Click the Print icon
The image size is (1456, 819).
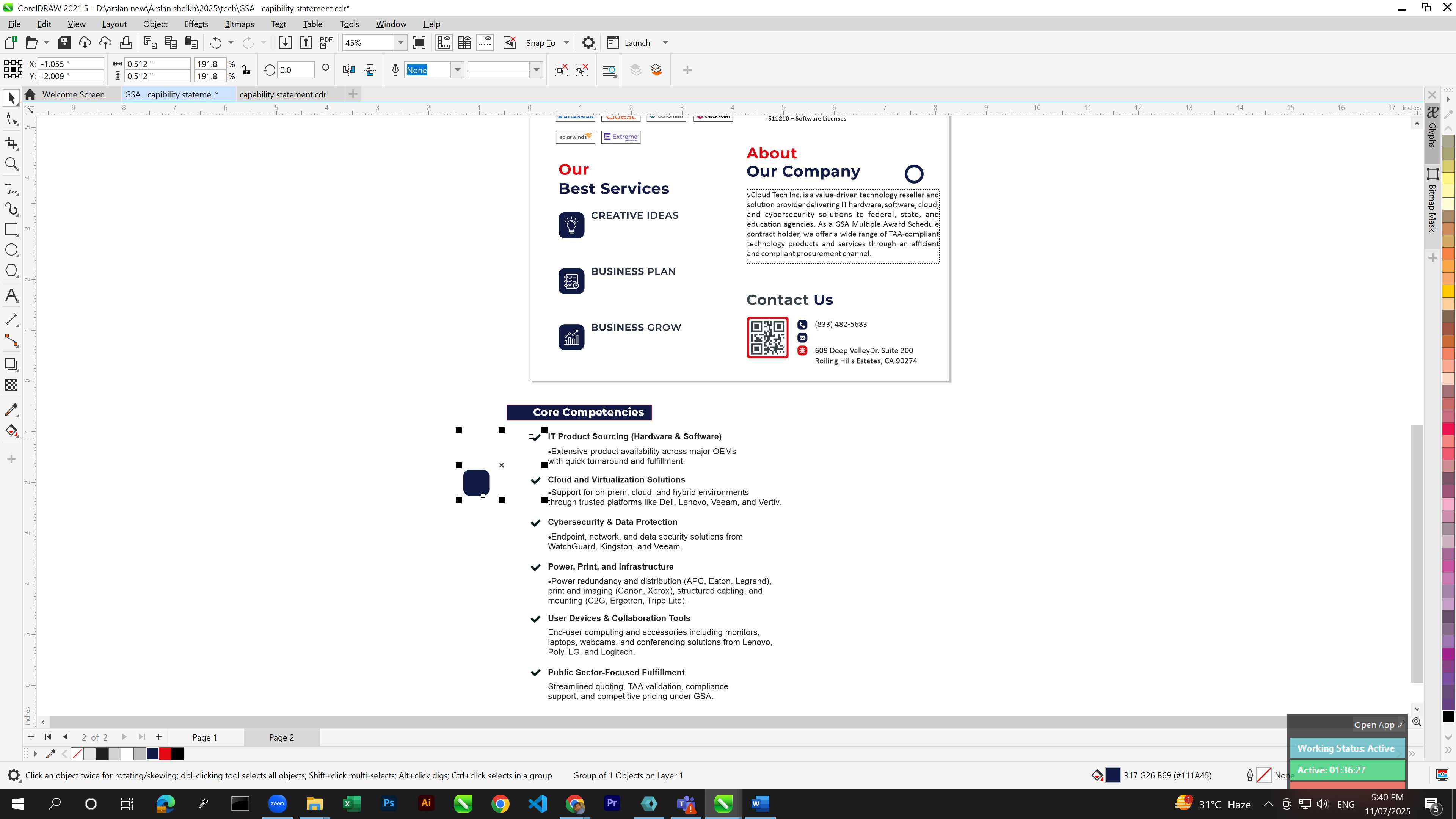point(126,43)
